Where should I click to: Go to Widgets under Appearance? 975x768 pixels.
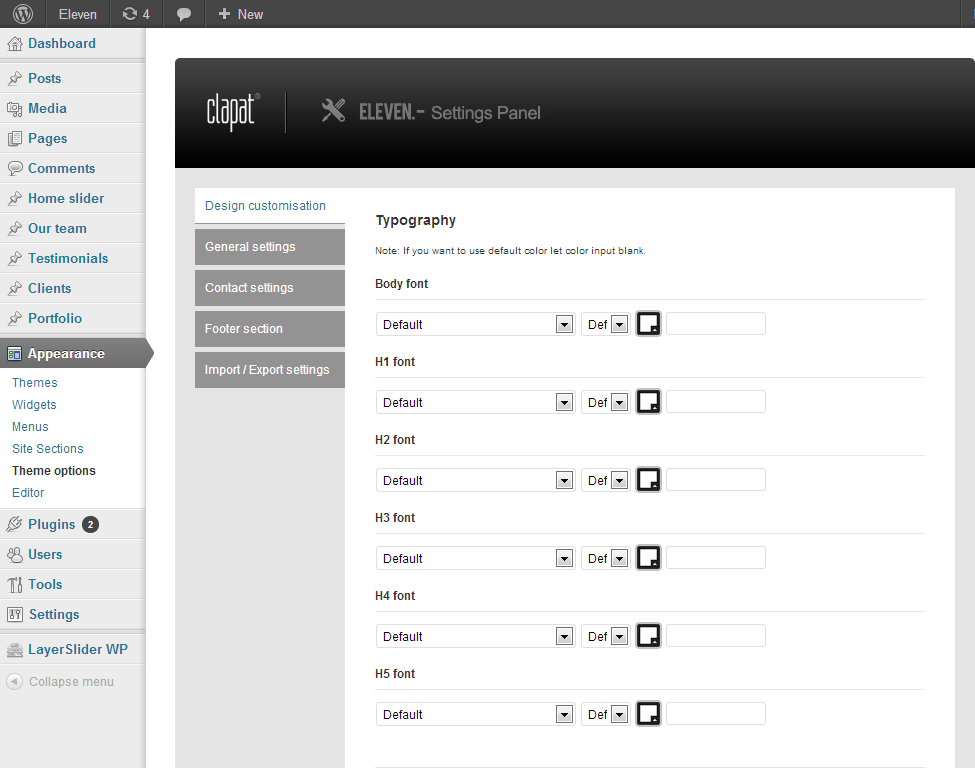pos(34,404)
